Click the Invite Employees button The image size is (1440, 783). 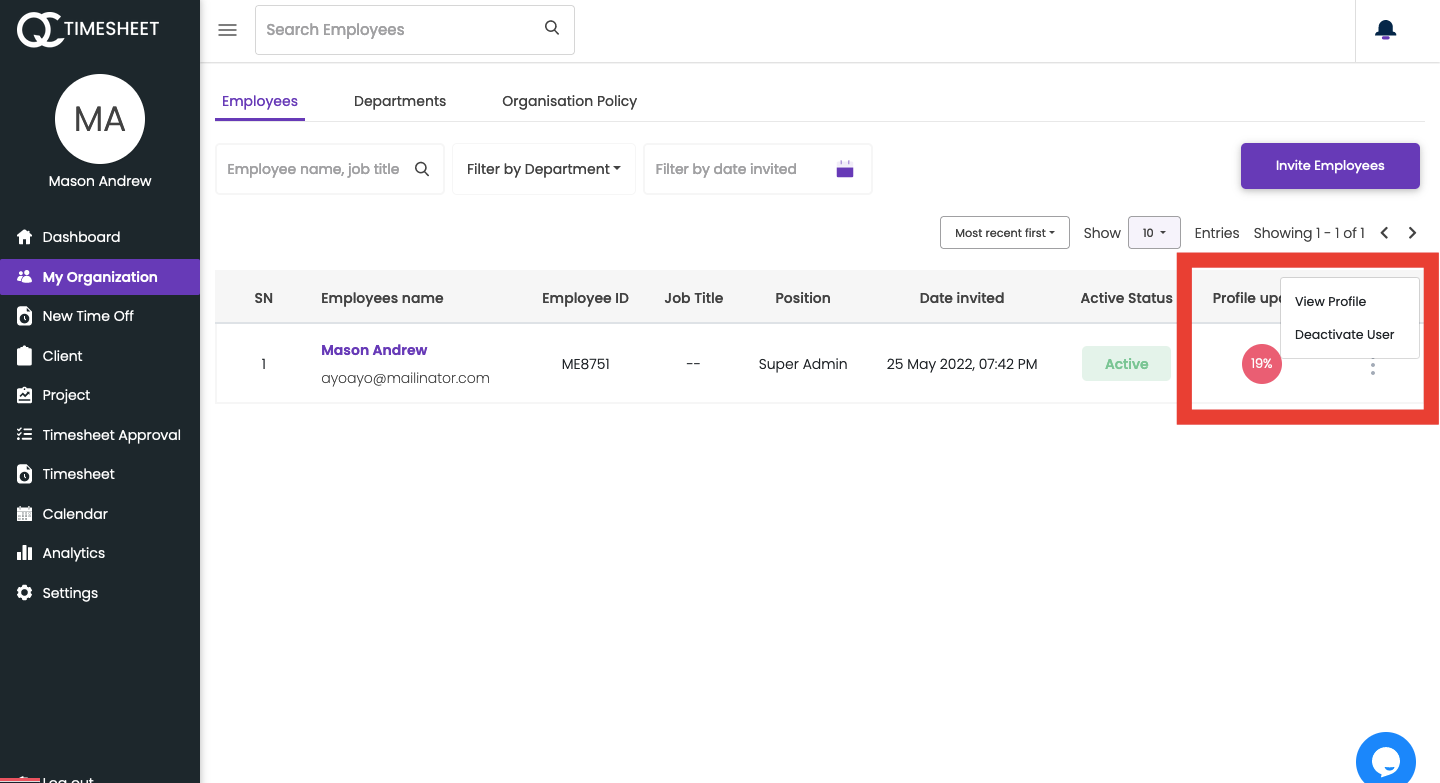(x=1330, y=165)
